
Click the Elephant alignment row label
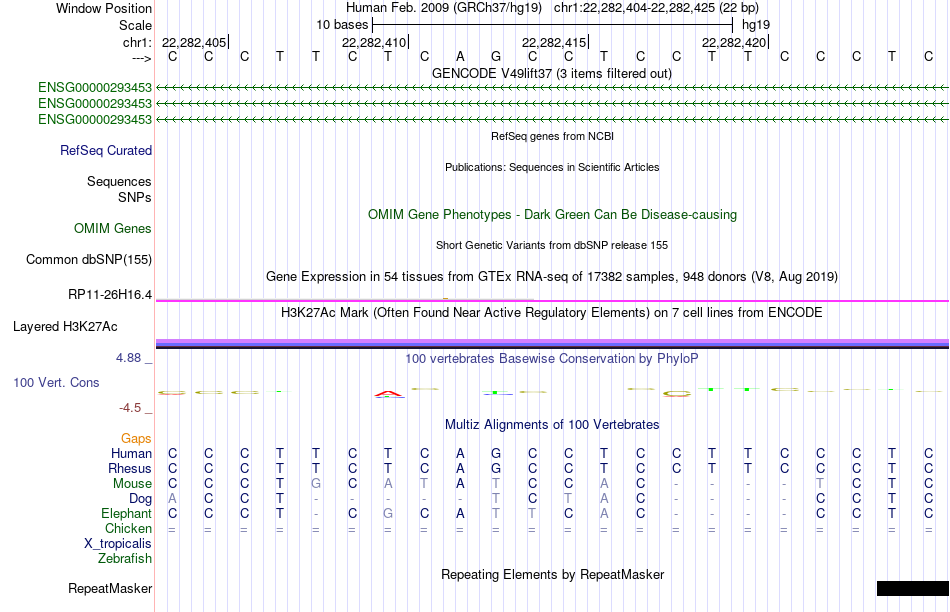tap(126, 513)
